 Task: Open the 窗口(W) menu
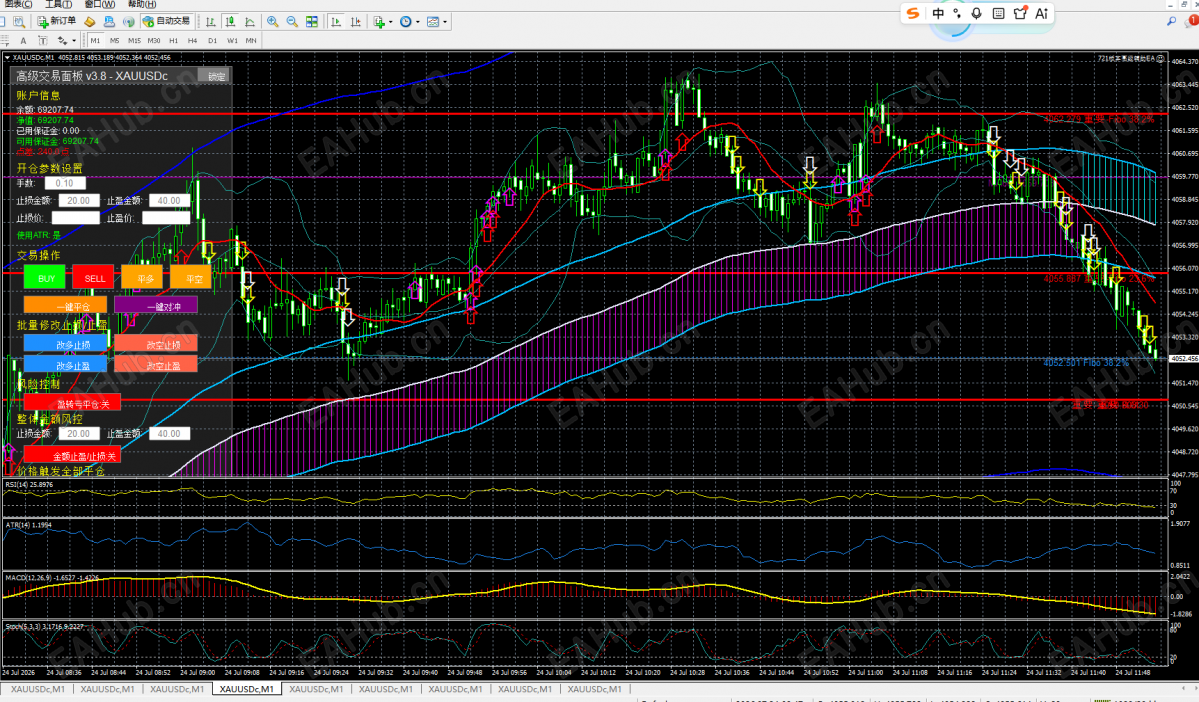click(99, 4)
